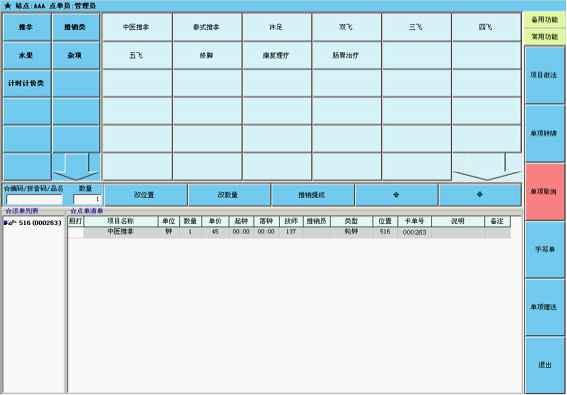Open 项目做法 function
The height and width of the screenshot is (395, 567).
pos(545,75)
